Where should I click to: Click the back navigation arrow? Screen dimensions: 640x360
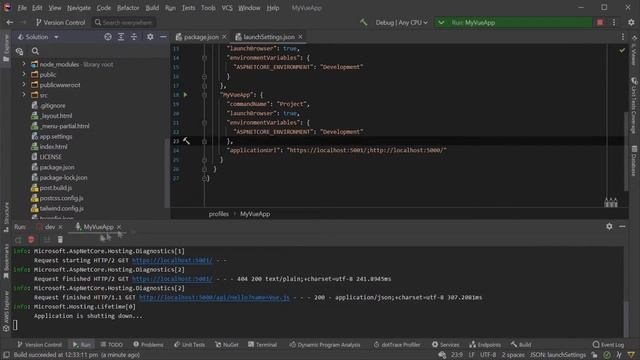click(10, 22)
